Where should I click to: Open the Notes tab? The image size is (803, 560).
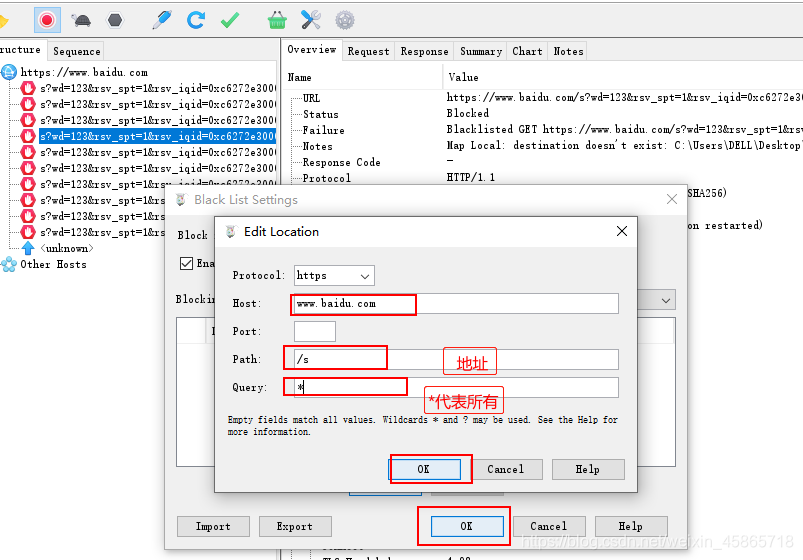pos(568,51)
